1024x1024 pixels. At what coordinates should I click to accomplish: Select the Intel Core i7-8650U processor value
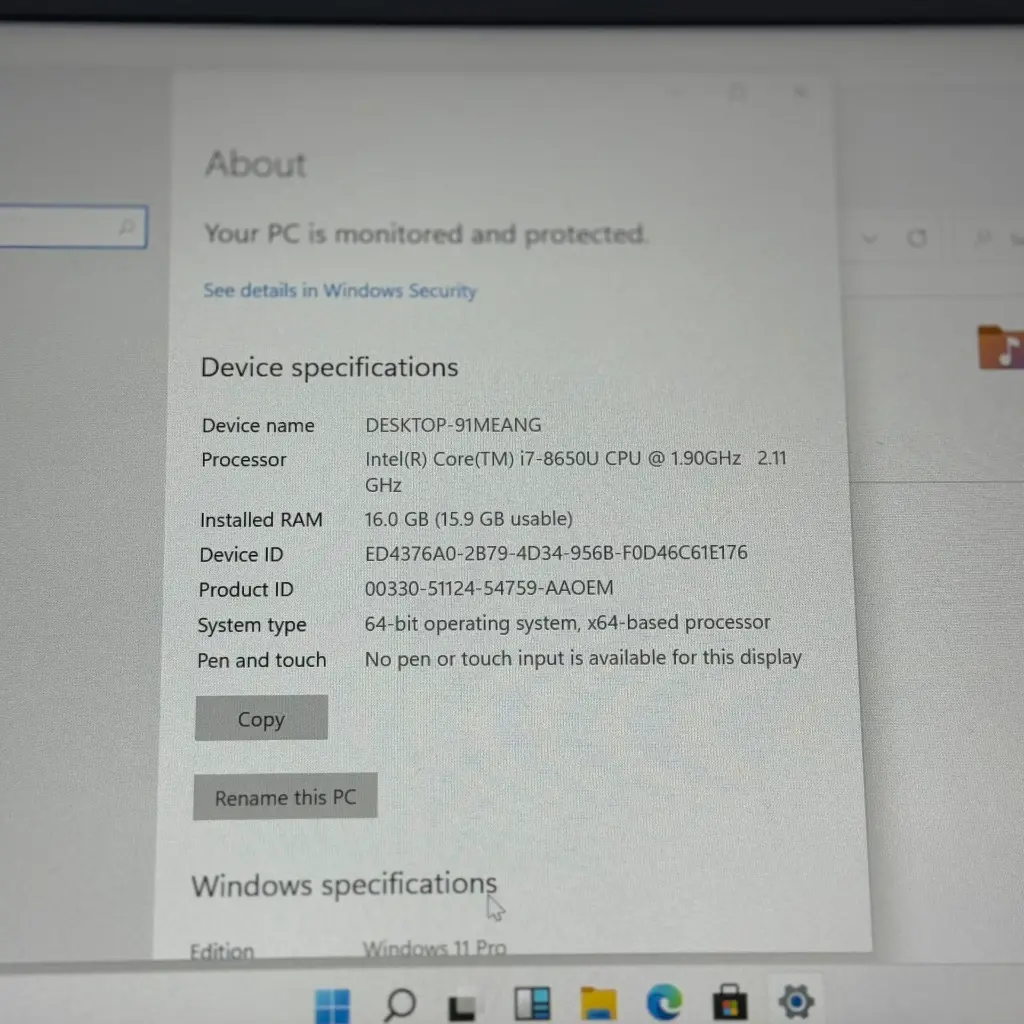click(x=575, y=472)
